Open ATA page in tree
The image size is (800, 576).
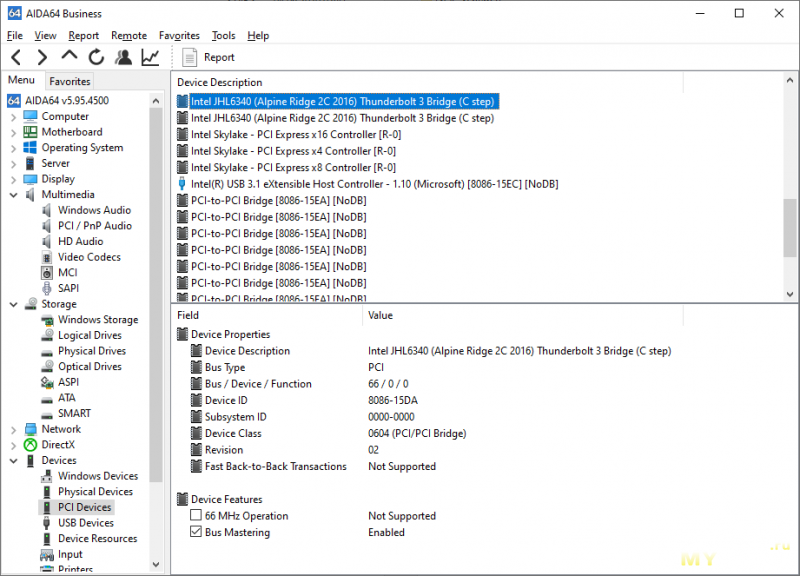(67, 398)
